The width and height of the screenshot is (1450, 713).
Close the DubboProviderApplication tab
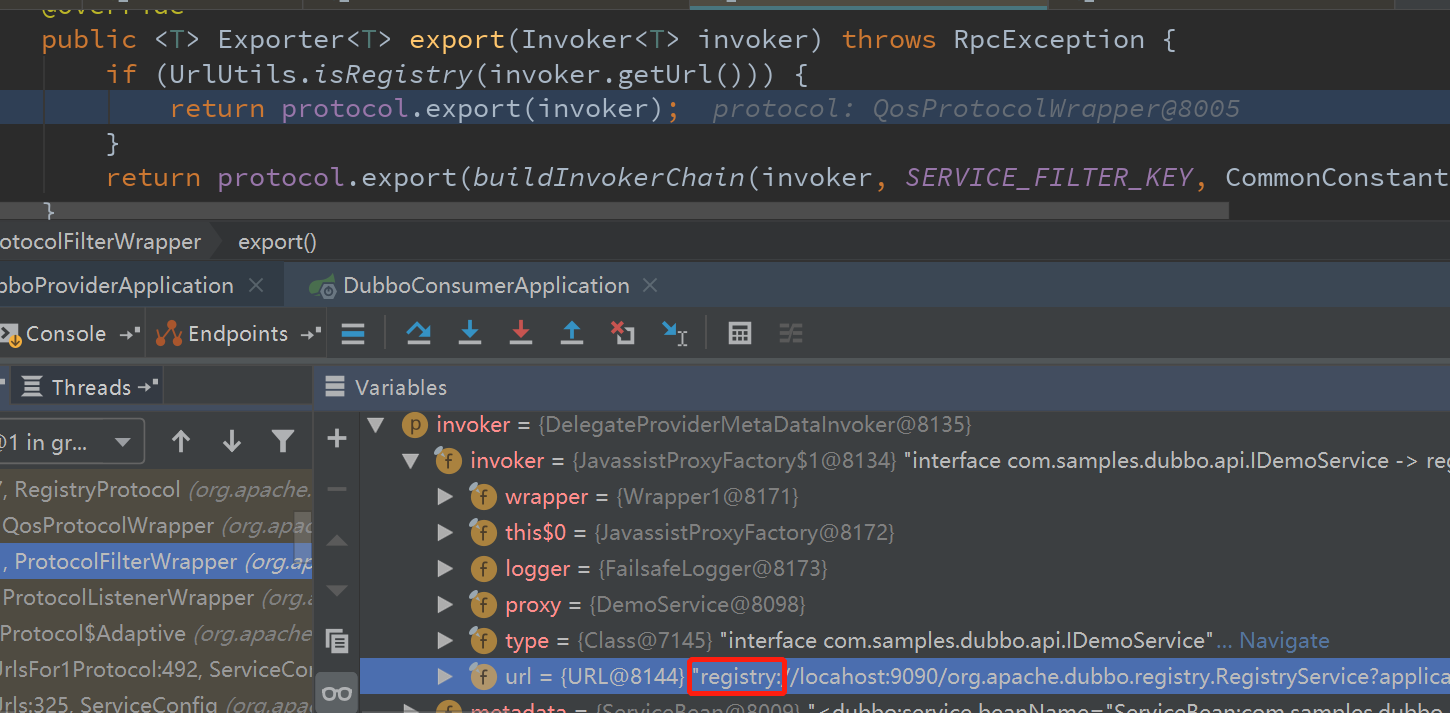click(x=256, y=286)
